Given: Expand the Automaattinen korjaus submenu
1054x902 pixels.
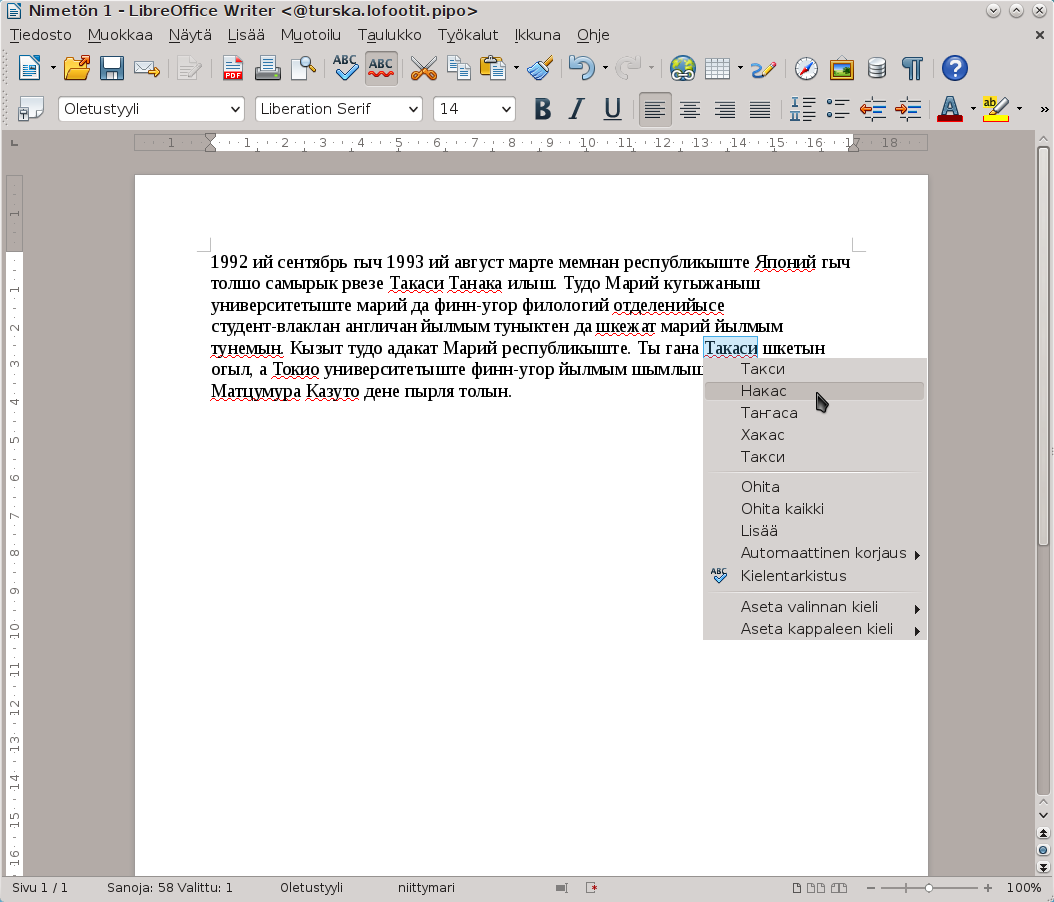Looking at the screenshot, I should [x=814, y=553].
